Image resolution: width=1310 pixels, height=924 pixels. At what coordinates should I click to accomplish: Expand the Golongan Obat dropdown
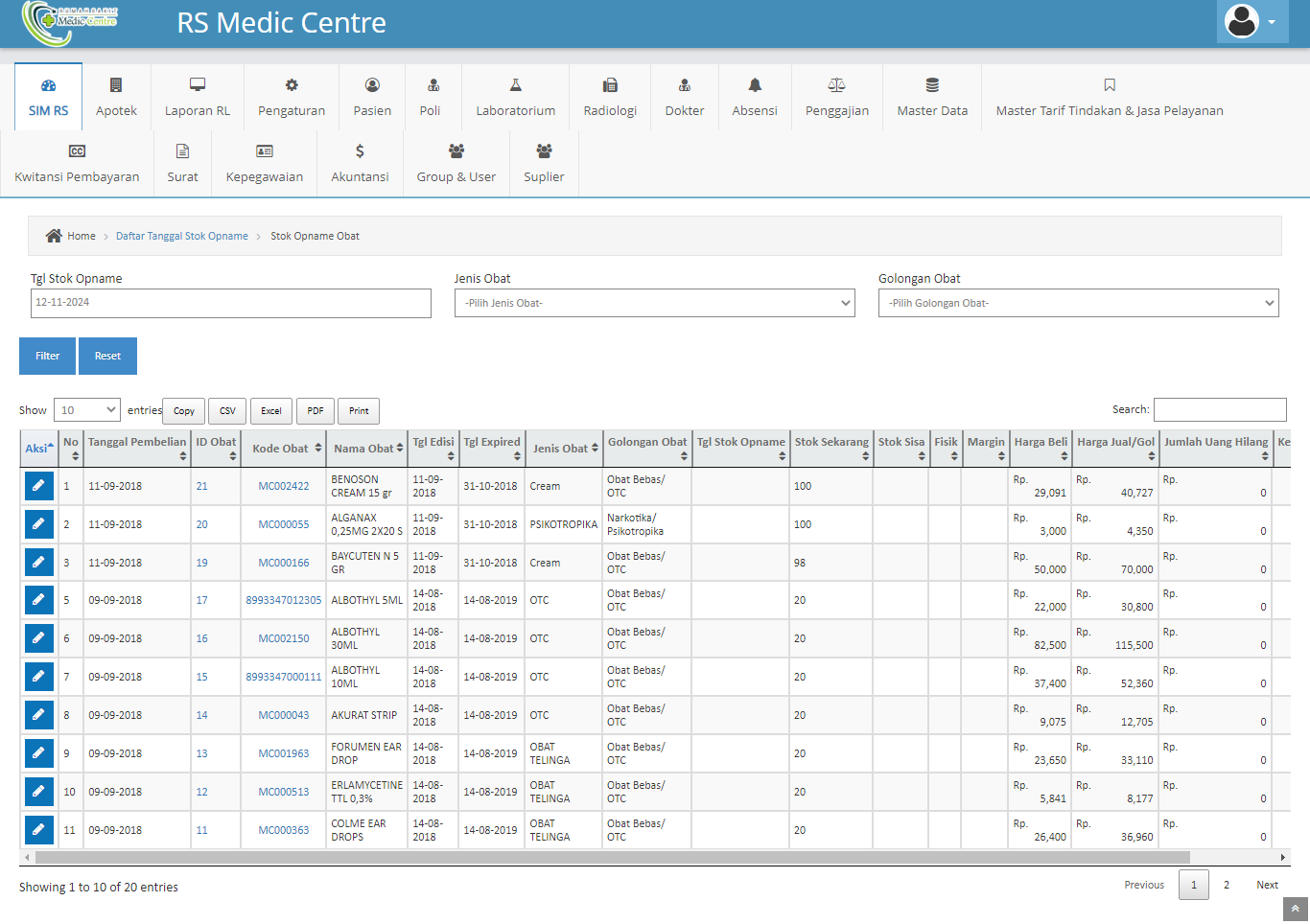(1078, 303)
